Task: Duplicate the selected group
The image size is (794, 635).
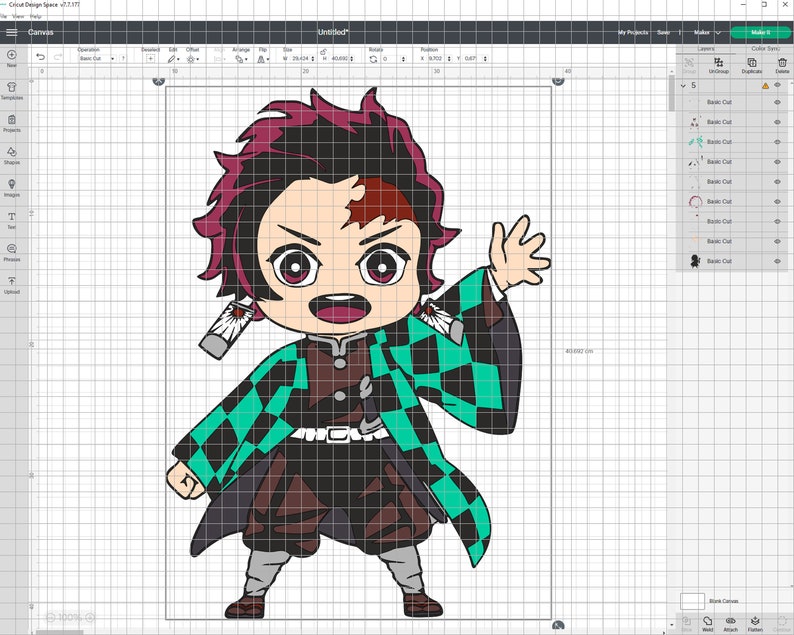Action: click(752, 65)
